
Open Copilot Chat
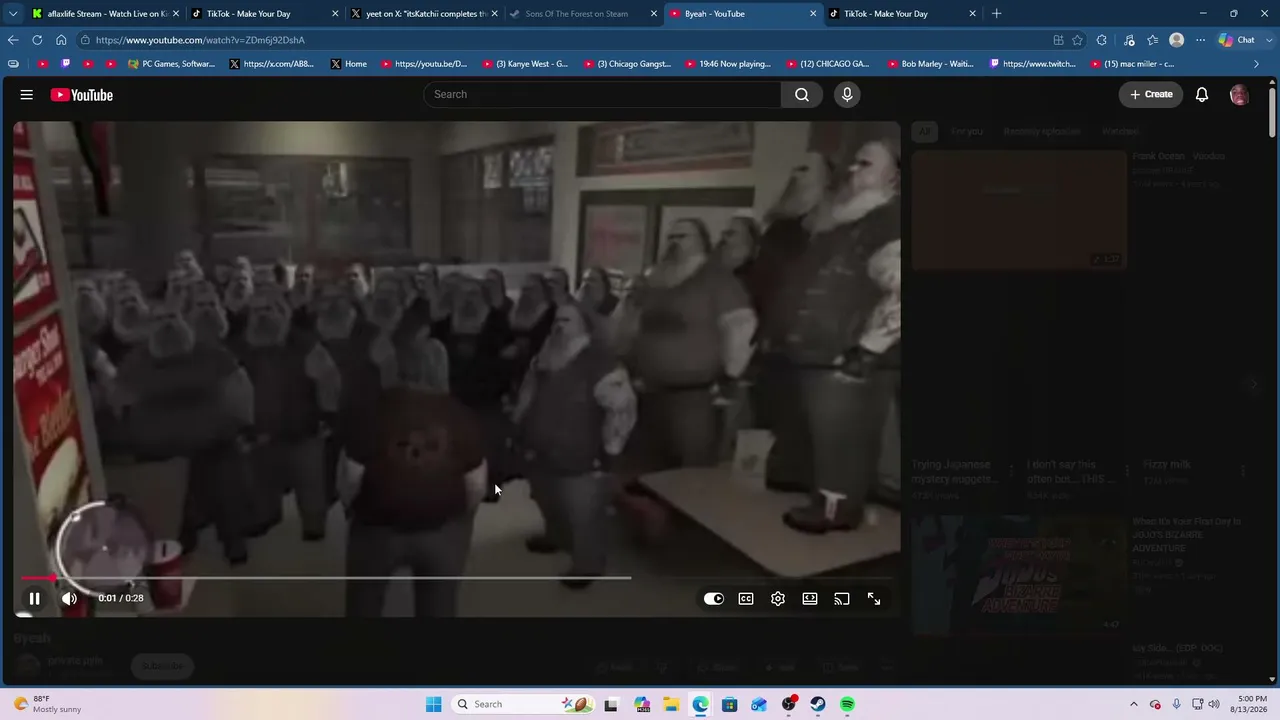pyautogui.click(x=1238, y=40)
